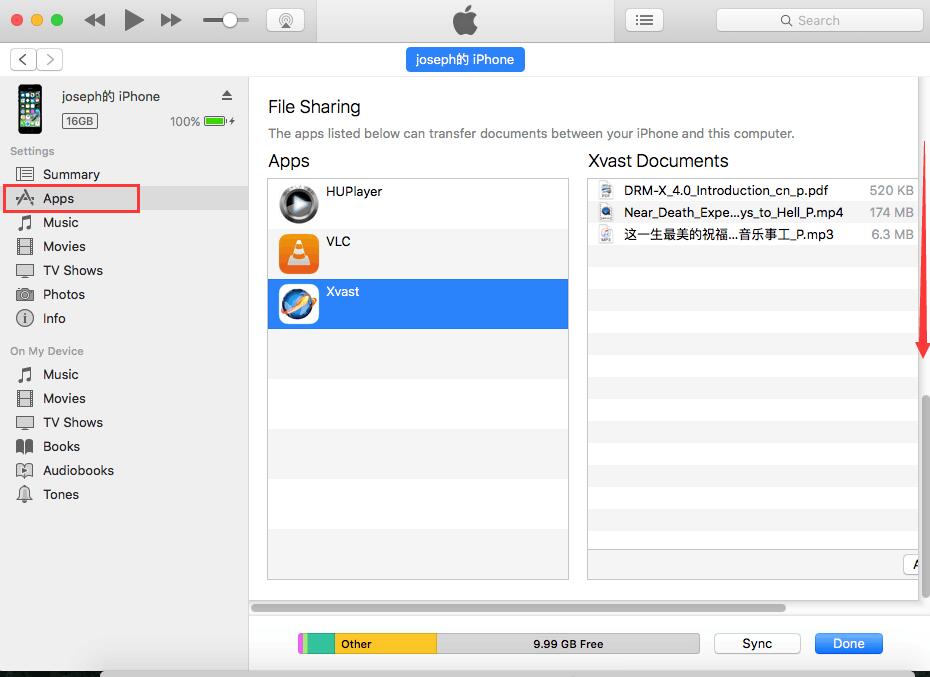Open the AirPlay output menu

point(285,20)
